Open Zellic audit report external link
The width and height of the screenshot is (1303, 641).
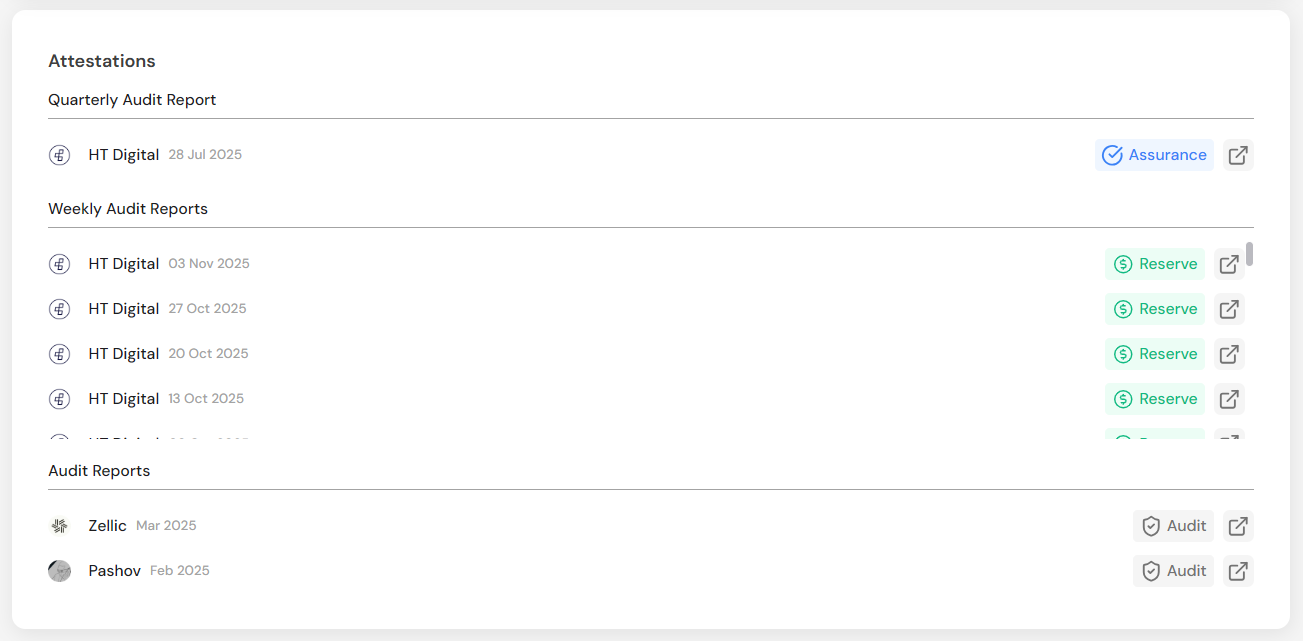1238,526
